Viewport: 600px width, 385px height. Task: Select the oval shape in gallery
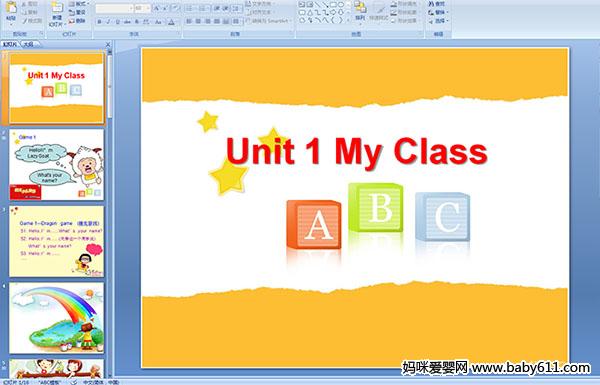(340, 4)
